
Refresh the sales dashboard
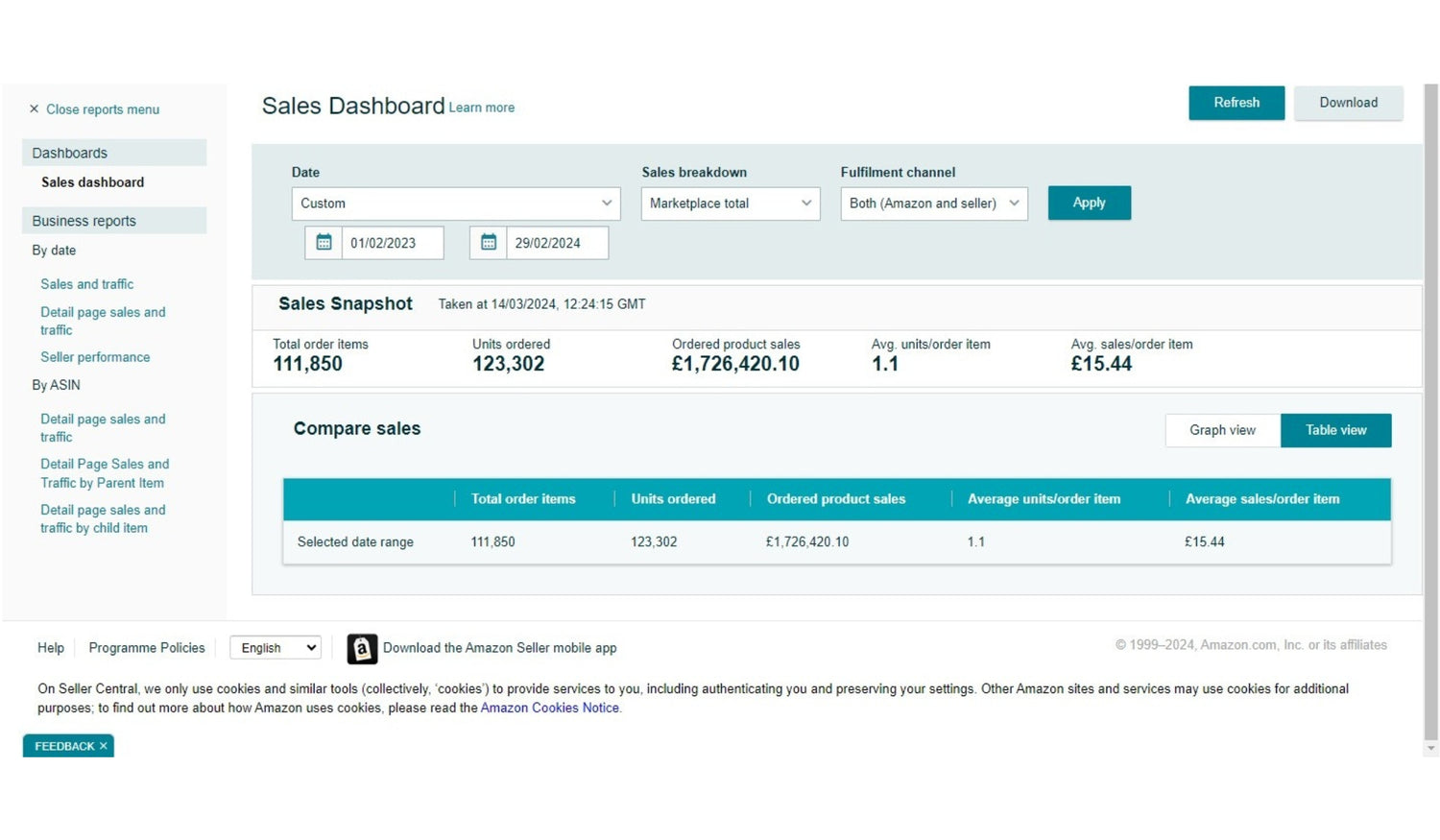(1236, 103)
